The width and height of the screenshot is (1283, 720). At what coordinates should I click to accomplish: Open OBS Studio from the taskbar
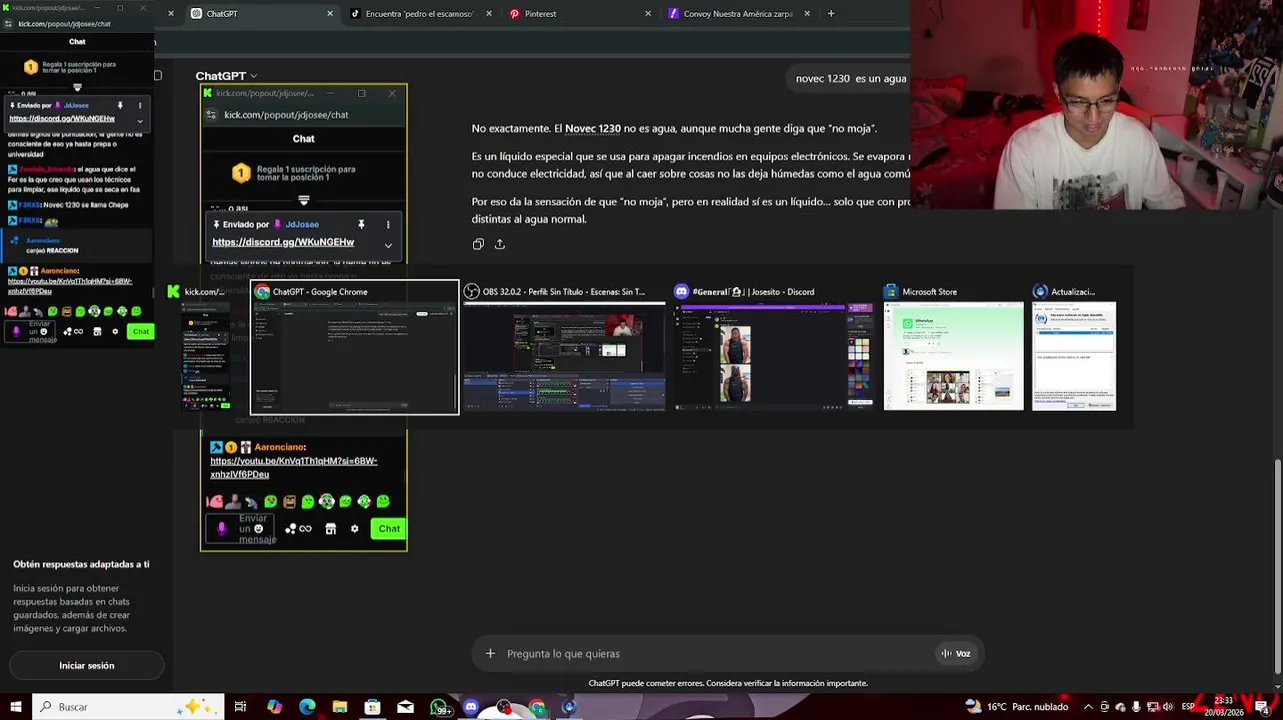(504, 707)
